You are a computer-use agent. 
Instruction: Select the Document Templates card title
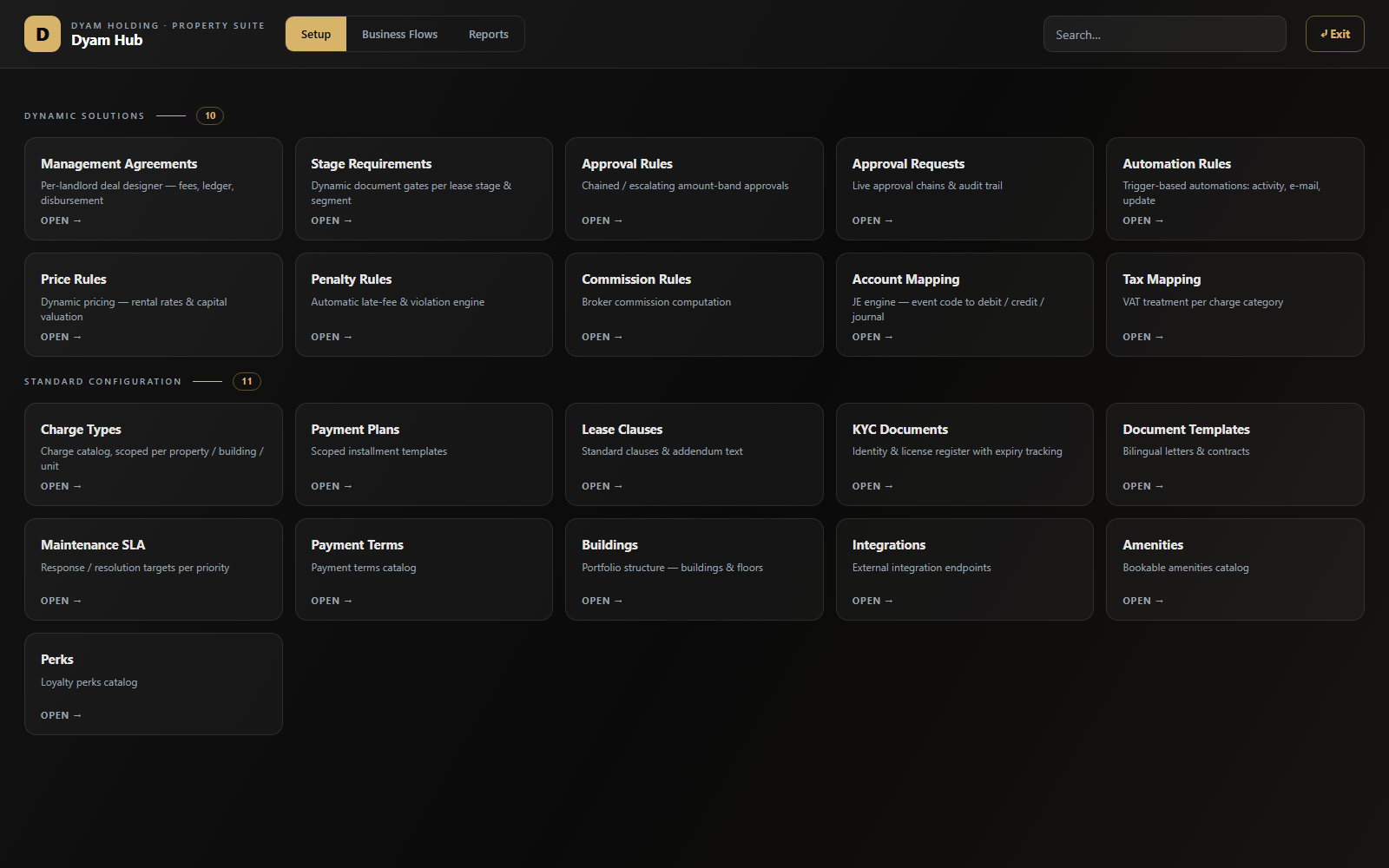(1186, 430)
